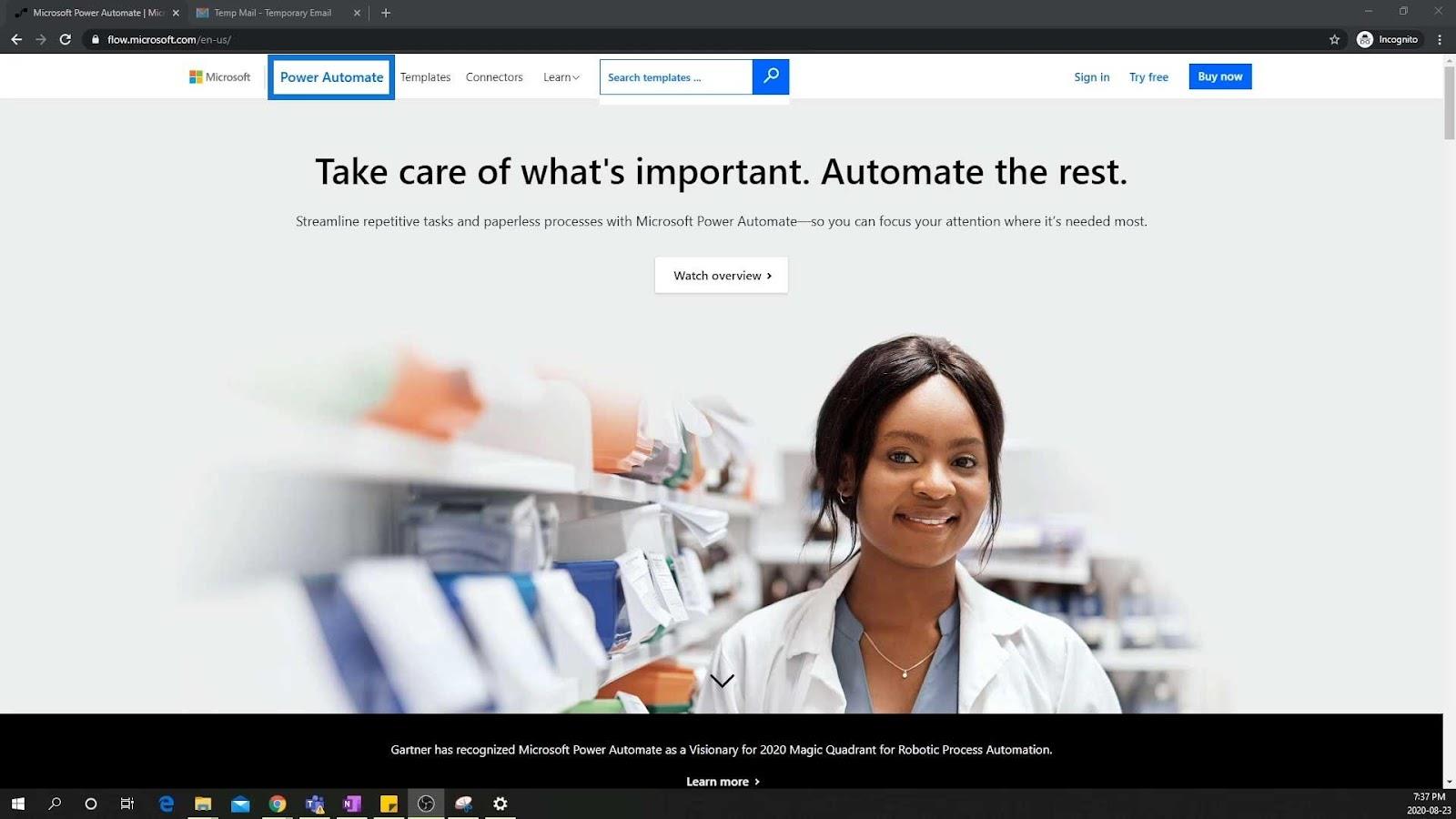Open OneNote from the taskbar
The width and height of the screenshot is (1456, 819).
pyautogui.click(x=351, y=804)
